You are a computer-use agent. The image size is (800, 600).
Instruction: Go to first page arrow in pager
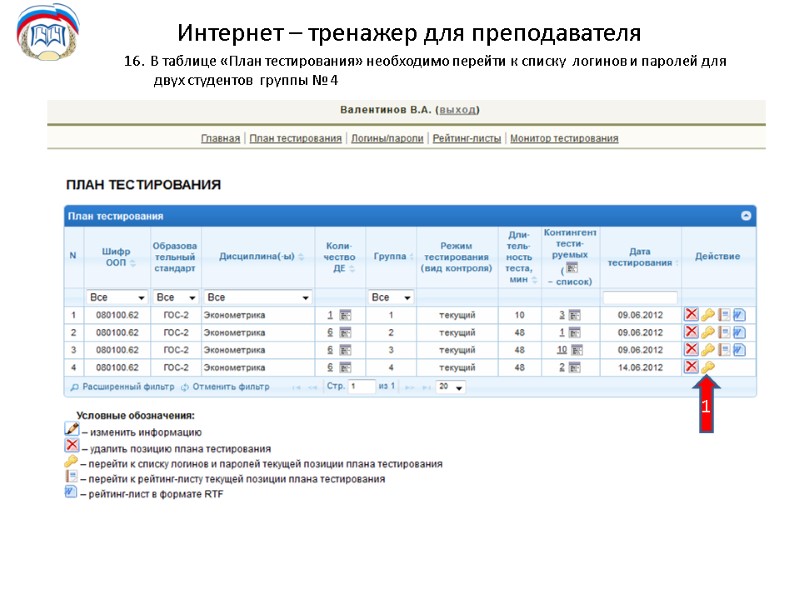(296, 387)
